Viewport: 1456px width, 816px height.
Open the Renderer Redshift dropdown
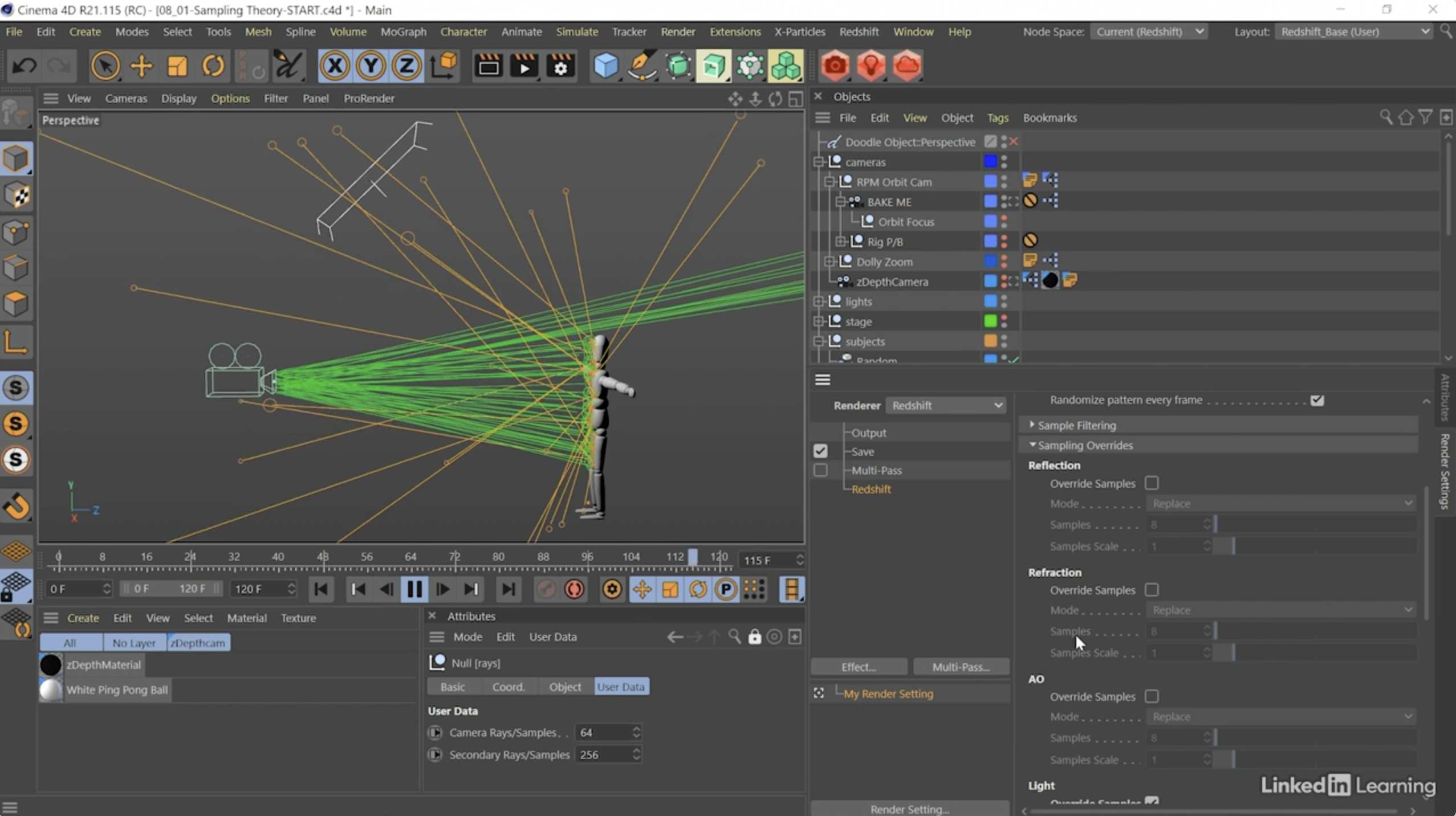coord(946,405)
